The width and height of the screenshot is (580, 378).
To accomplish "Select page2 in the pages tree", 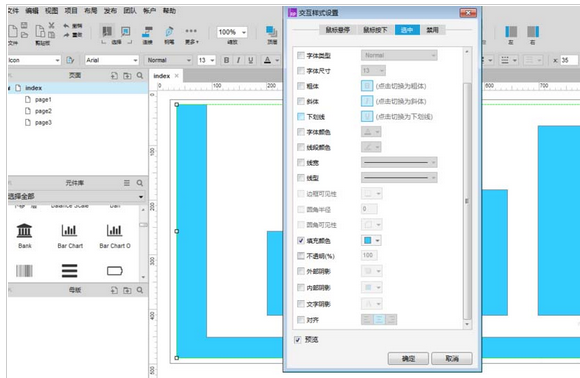I will tap(43, 111).
